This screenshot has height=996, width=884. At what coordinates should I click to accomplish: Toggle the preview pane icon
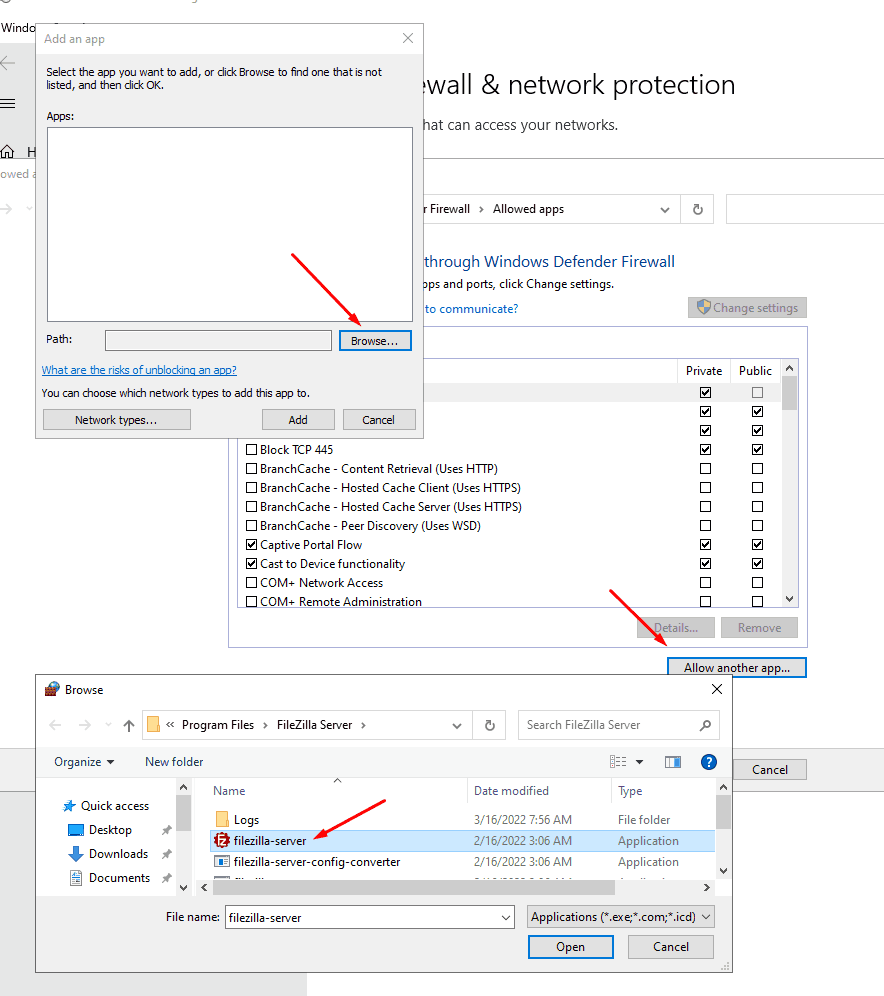point(673,762)
